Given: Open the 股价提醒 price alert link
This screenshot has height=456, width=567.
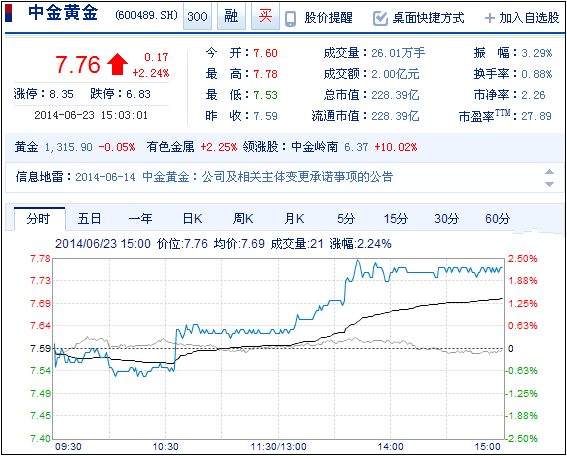Looking at the screenshot, I should click(x=328, y=18).
